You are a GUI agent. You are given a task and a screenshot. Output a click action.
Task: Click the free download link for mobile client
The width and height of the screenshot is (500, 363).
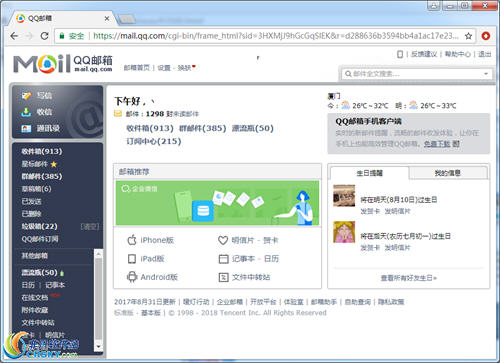pyautogui.click(x=437, y=144)
